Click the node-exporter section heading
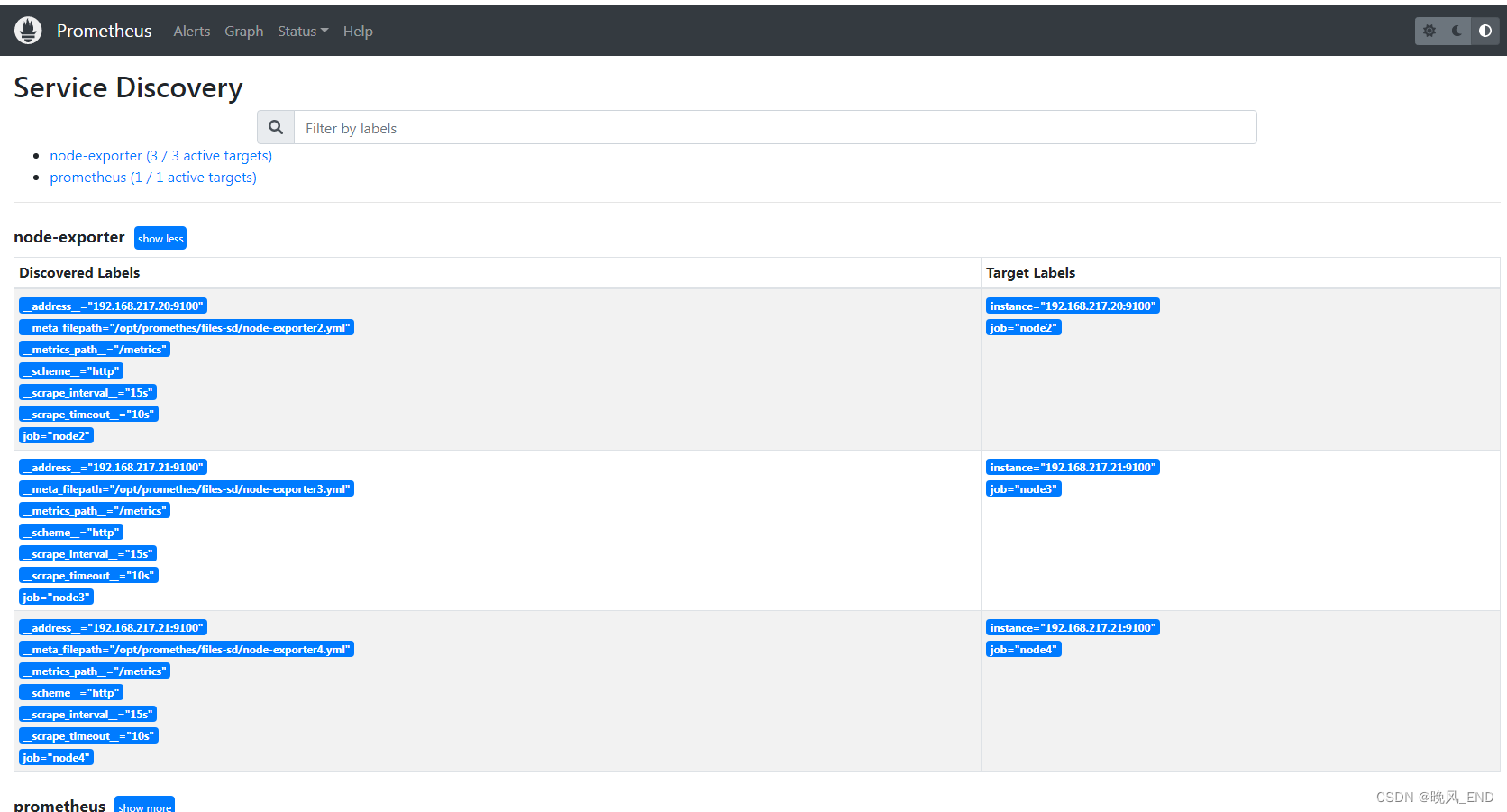The width and height of the screenshot is (1507, 812). tap(69, 237)
